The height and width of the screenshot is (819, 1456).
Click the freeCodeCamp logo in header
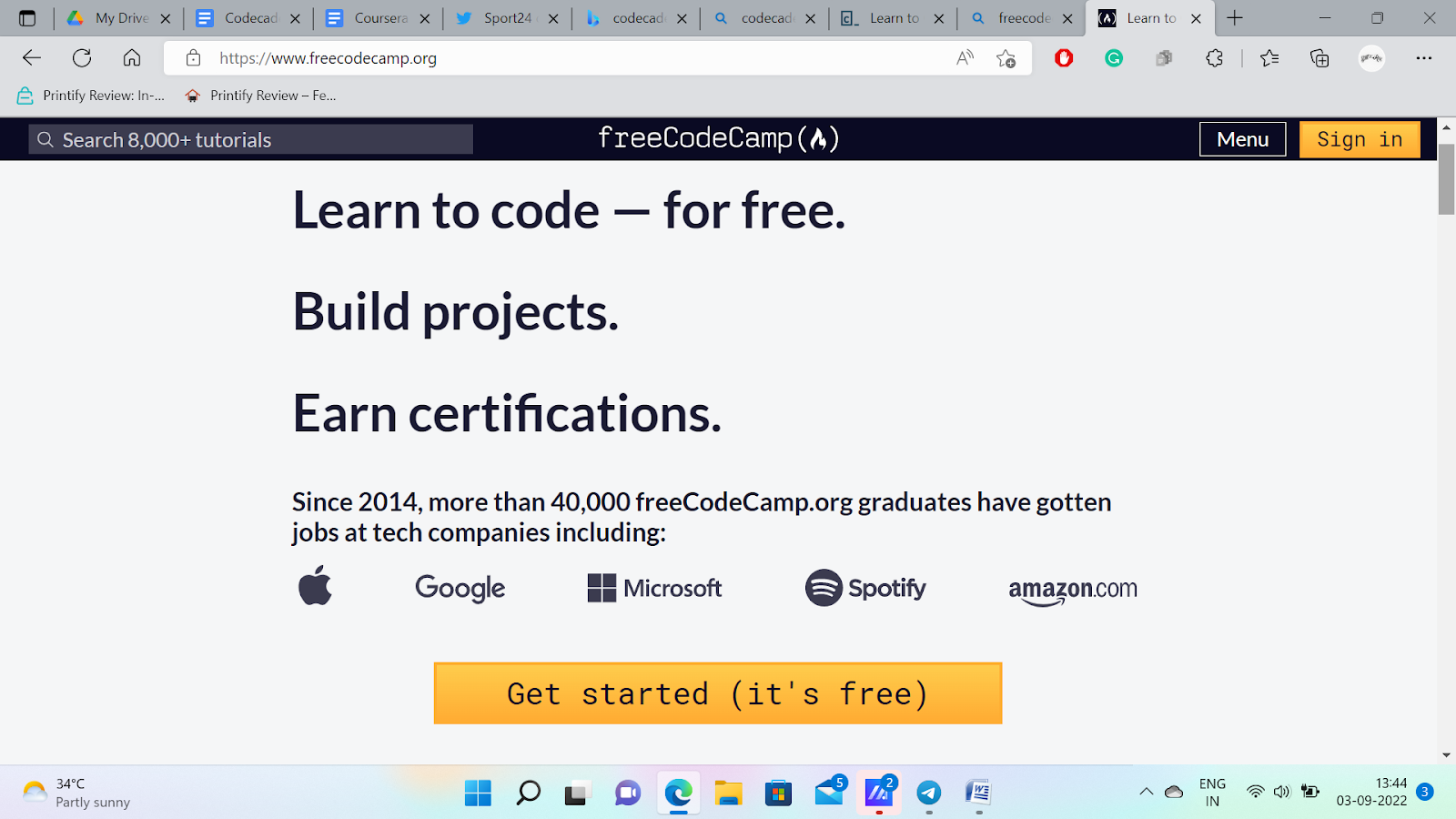pos(718,138)
